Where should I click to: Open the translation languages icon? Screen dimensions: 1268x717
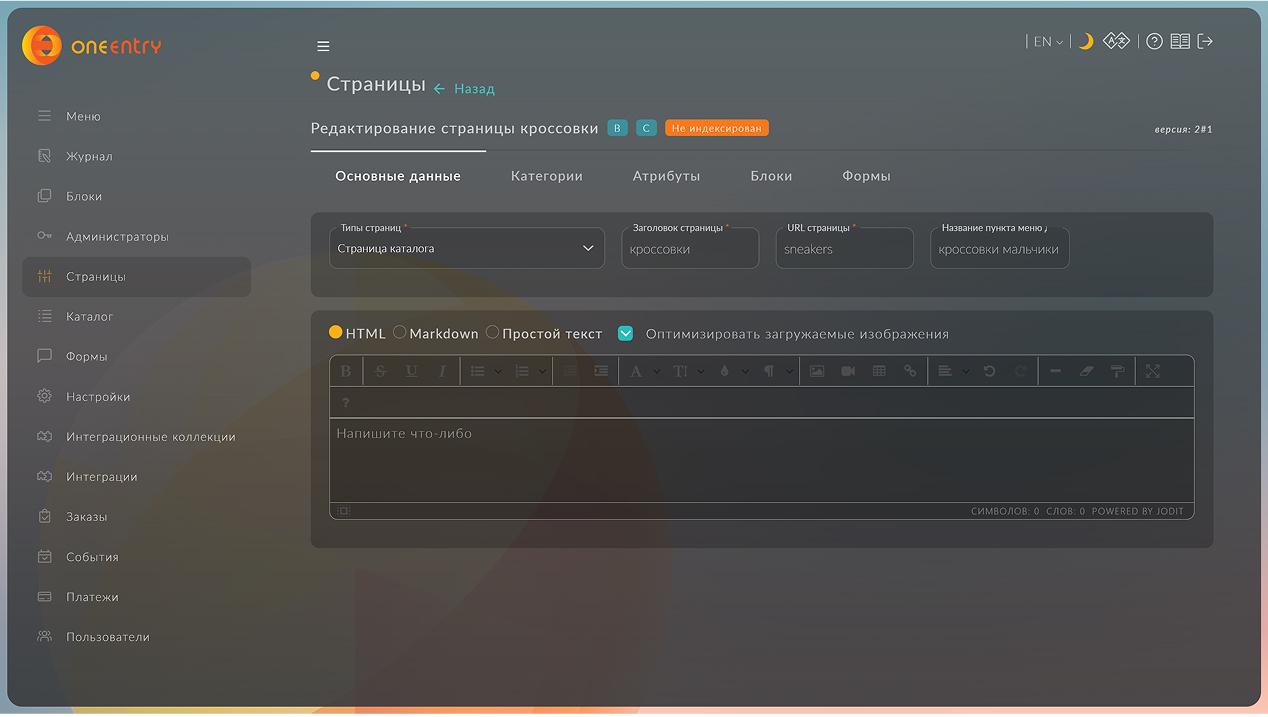click(x=1116, y=41)
